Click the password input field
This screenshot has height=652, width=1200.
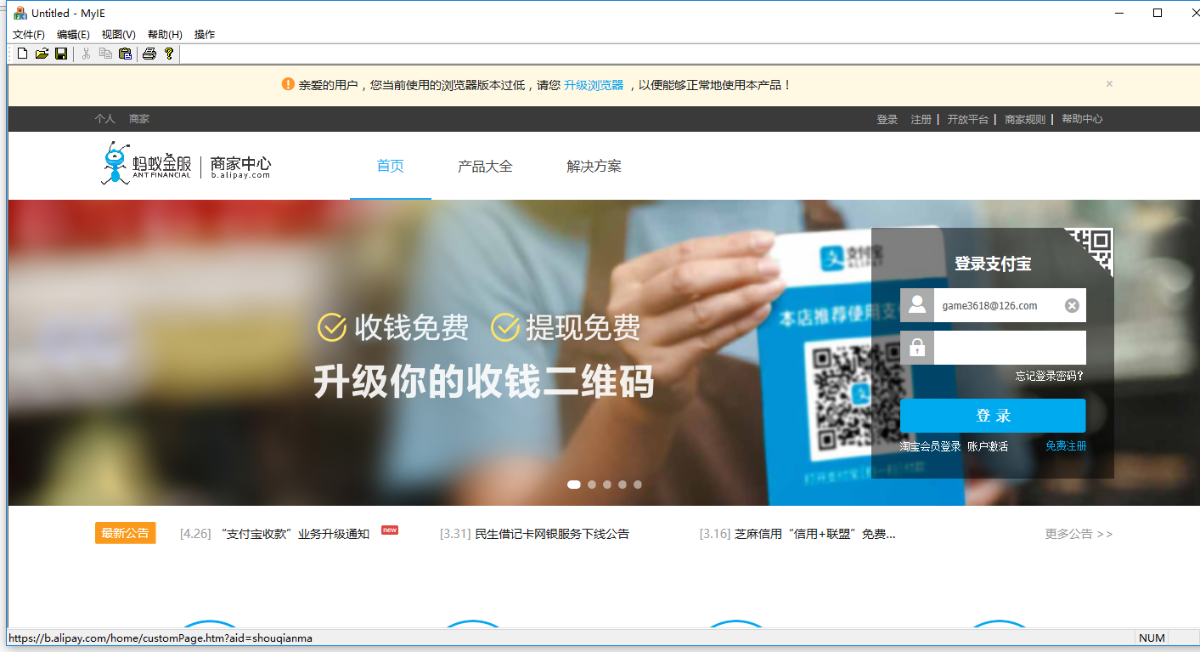[1010, 348]
